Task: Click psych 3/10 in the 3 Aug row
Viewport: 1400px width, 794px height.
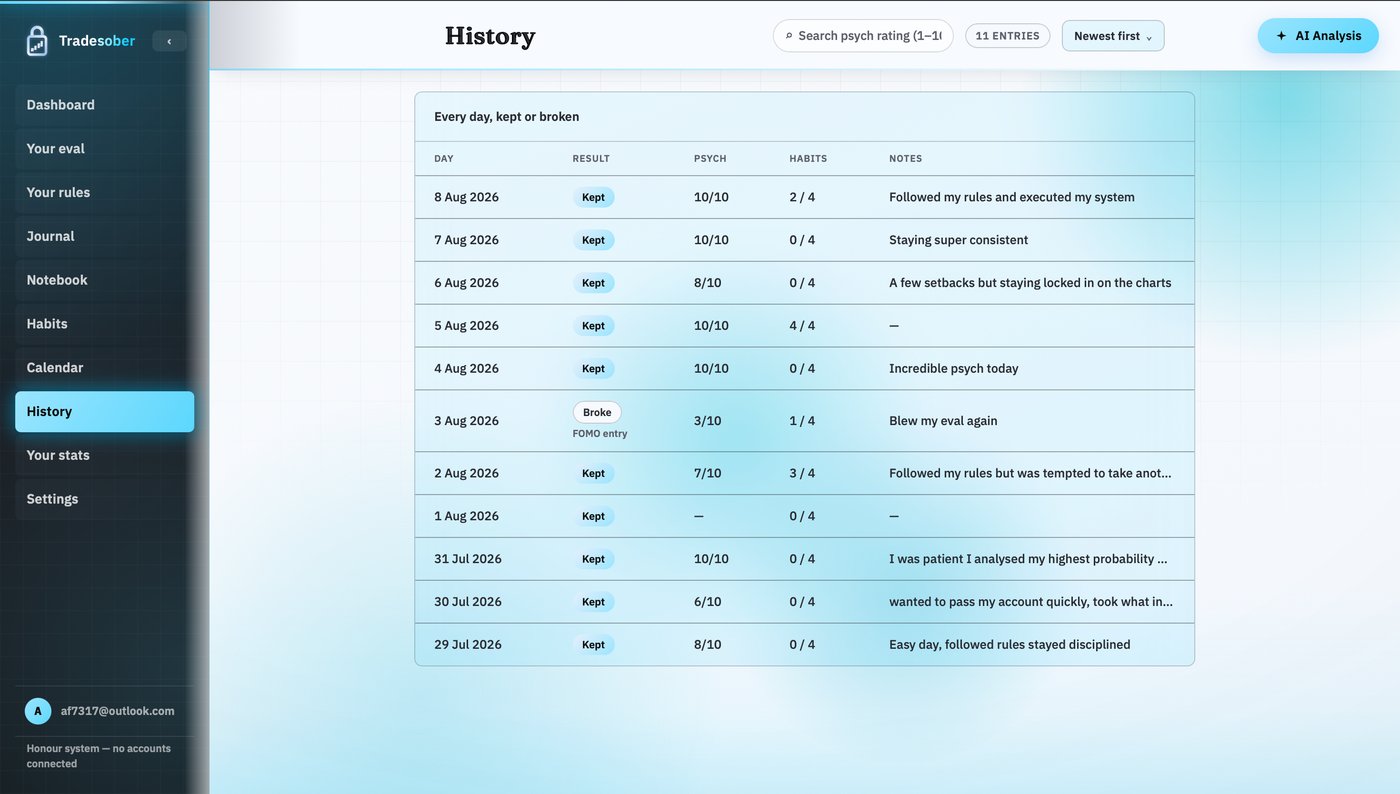Action: [708, 421]
